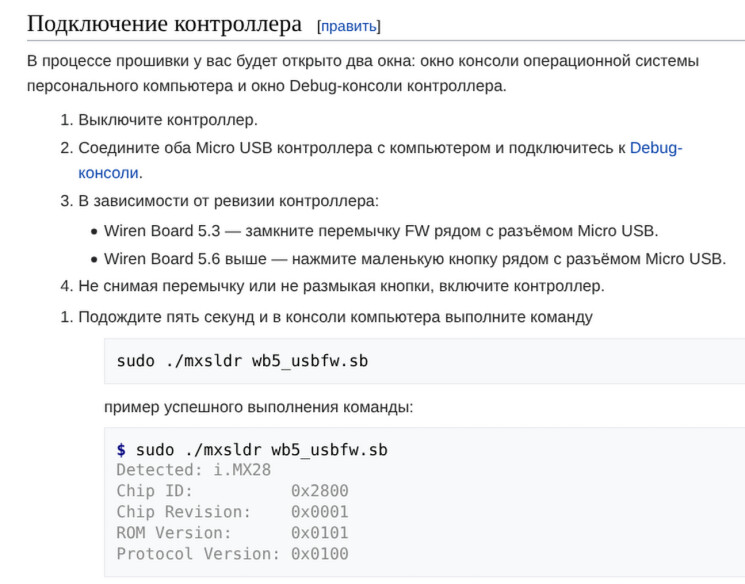
Task: Click the step "Не снимая перемычку"
Action: tap(341, 287)
